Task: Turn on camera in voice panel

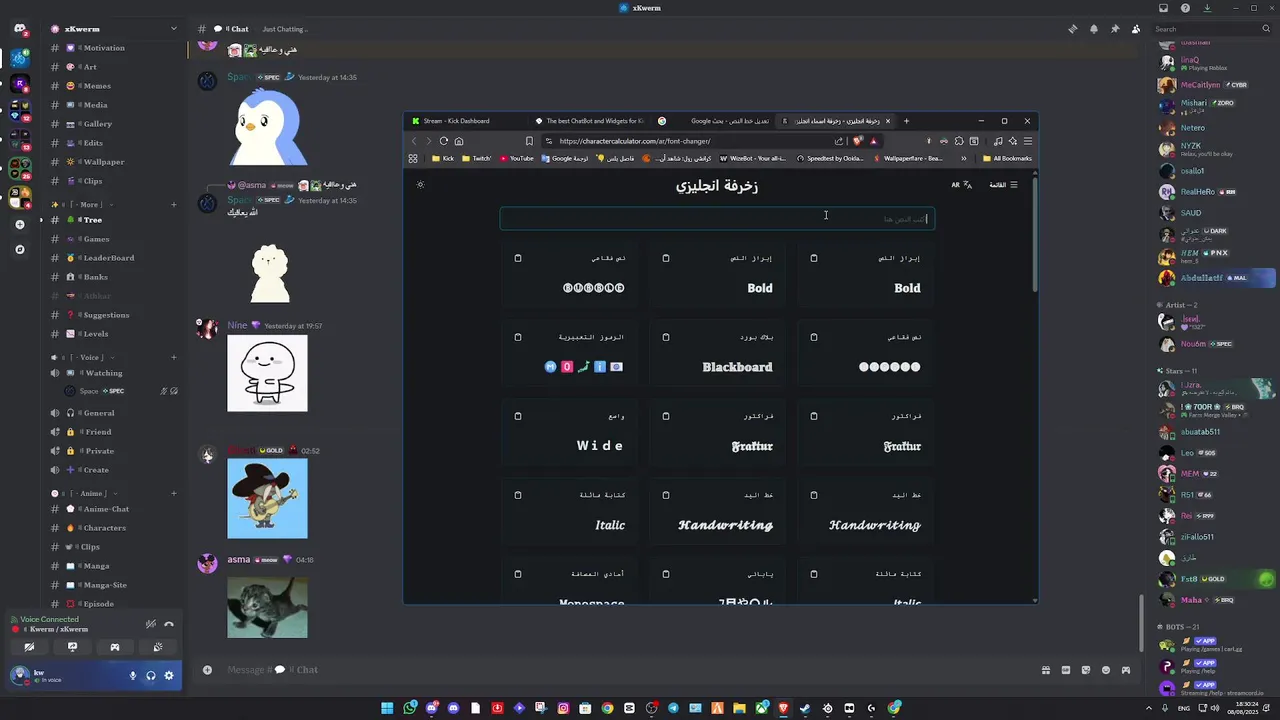Action: (29, 647)
